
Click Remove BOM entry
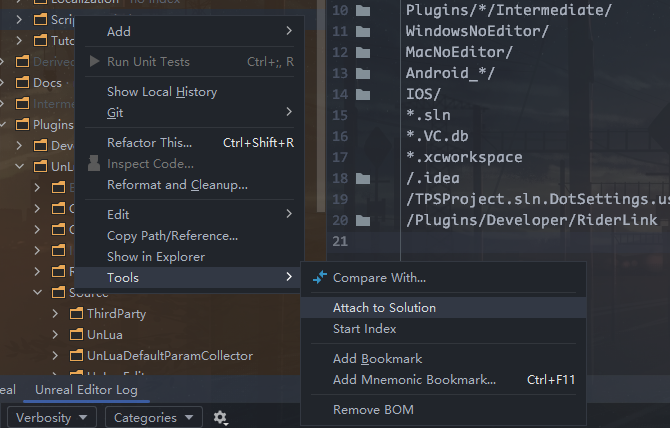[443, 410]
